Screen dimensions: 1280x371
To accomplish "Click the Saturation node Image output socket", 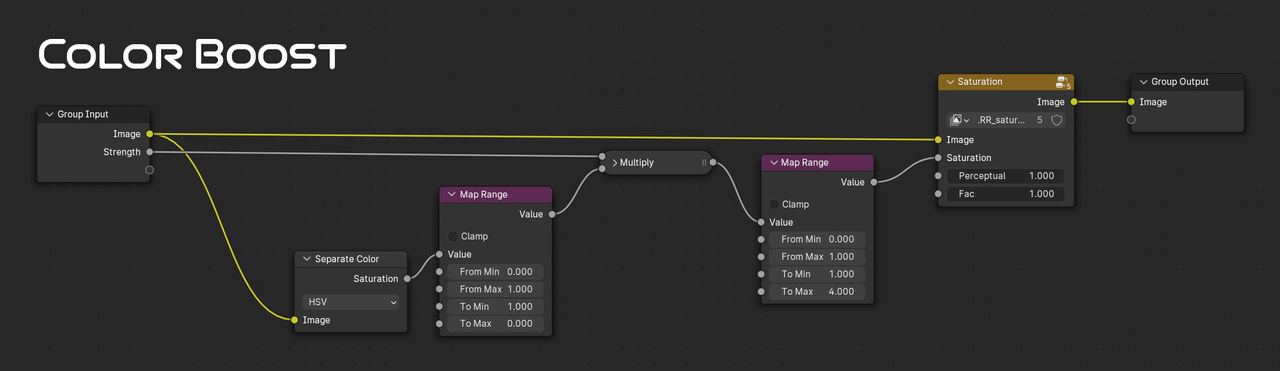I will coord(1074,102).
